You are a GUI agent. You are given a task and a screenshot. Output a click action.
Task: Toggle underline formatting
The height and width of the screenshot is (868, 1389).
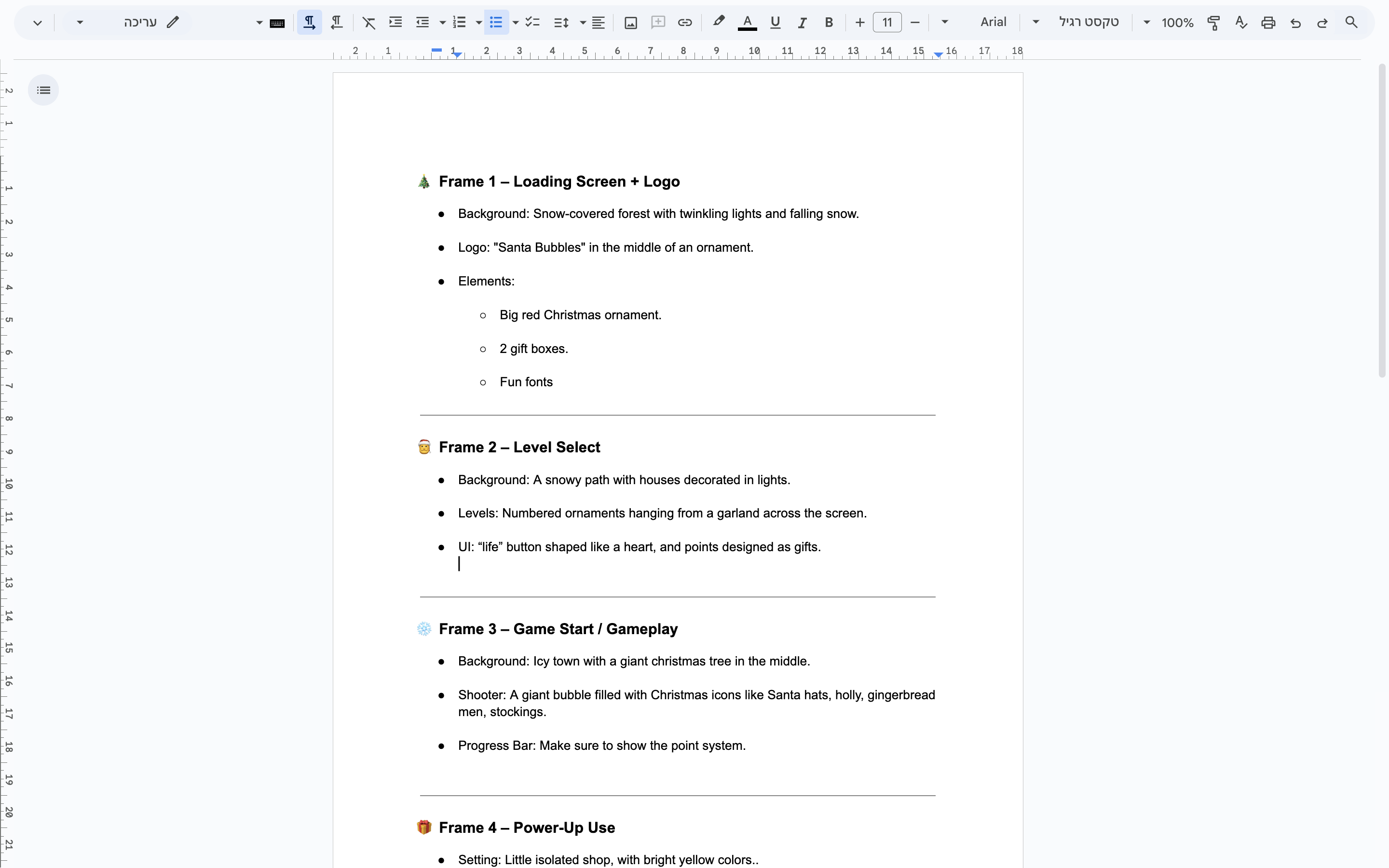(x=775, y=22)
